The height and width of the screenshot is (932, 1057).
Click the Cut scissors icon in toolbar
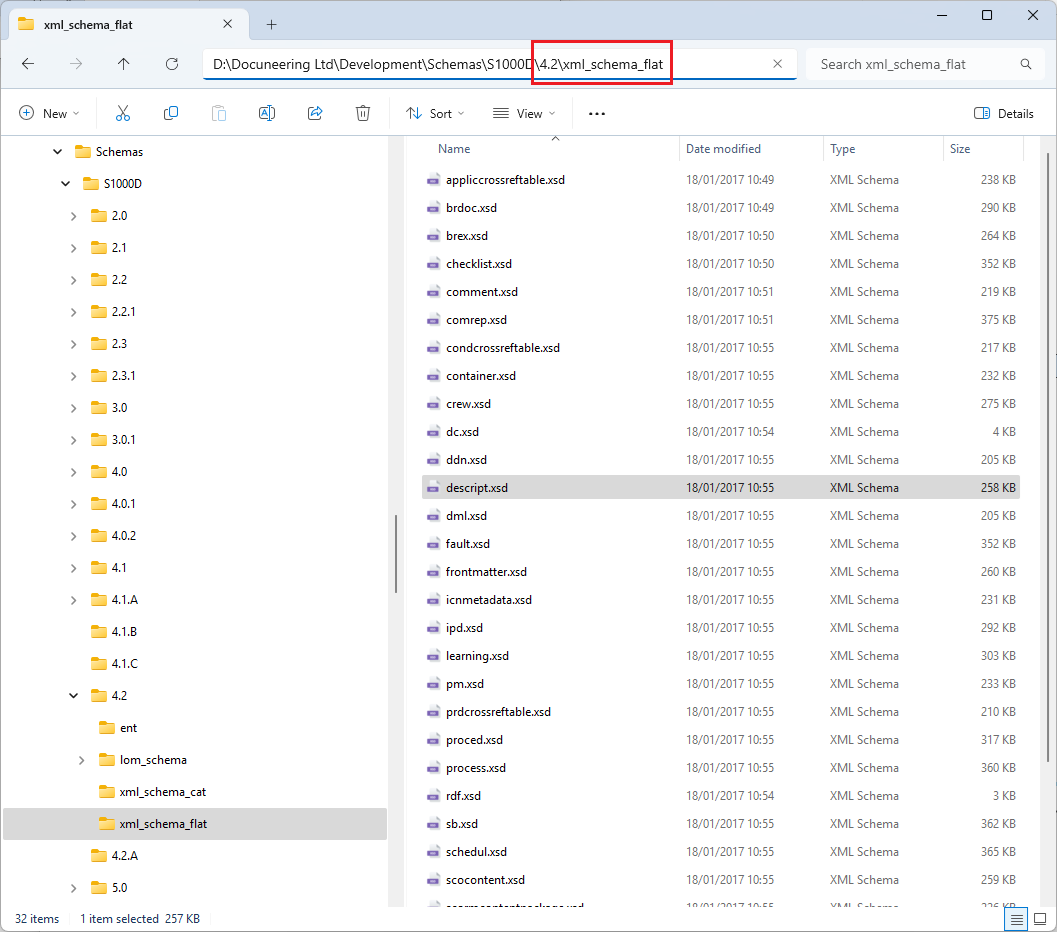point(123,114)
